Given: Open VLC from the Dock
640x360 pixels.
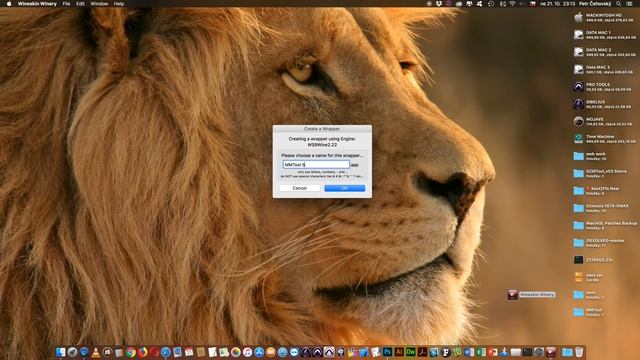Looking at the screenshot, I should [x=96, y=352].
